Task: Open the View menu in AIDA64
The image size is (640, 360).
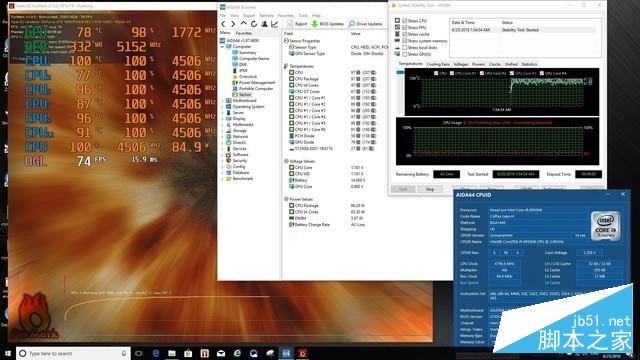Action: click(x=234, y=16)
